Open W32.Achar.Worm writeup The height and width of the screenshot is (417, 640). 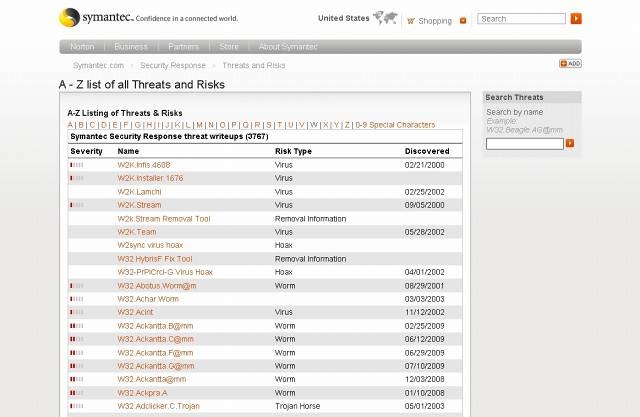(x=148, y=299)
